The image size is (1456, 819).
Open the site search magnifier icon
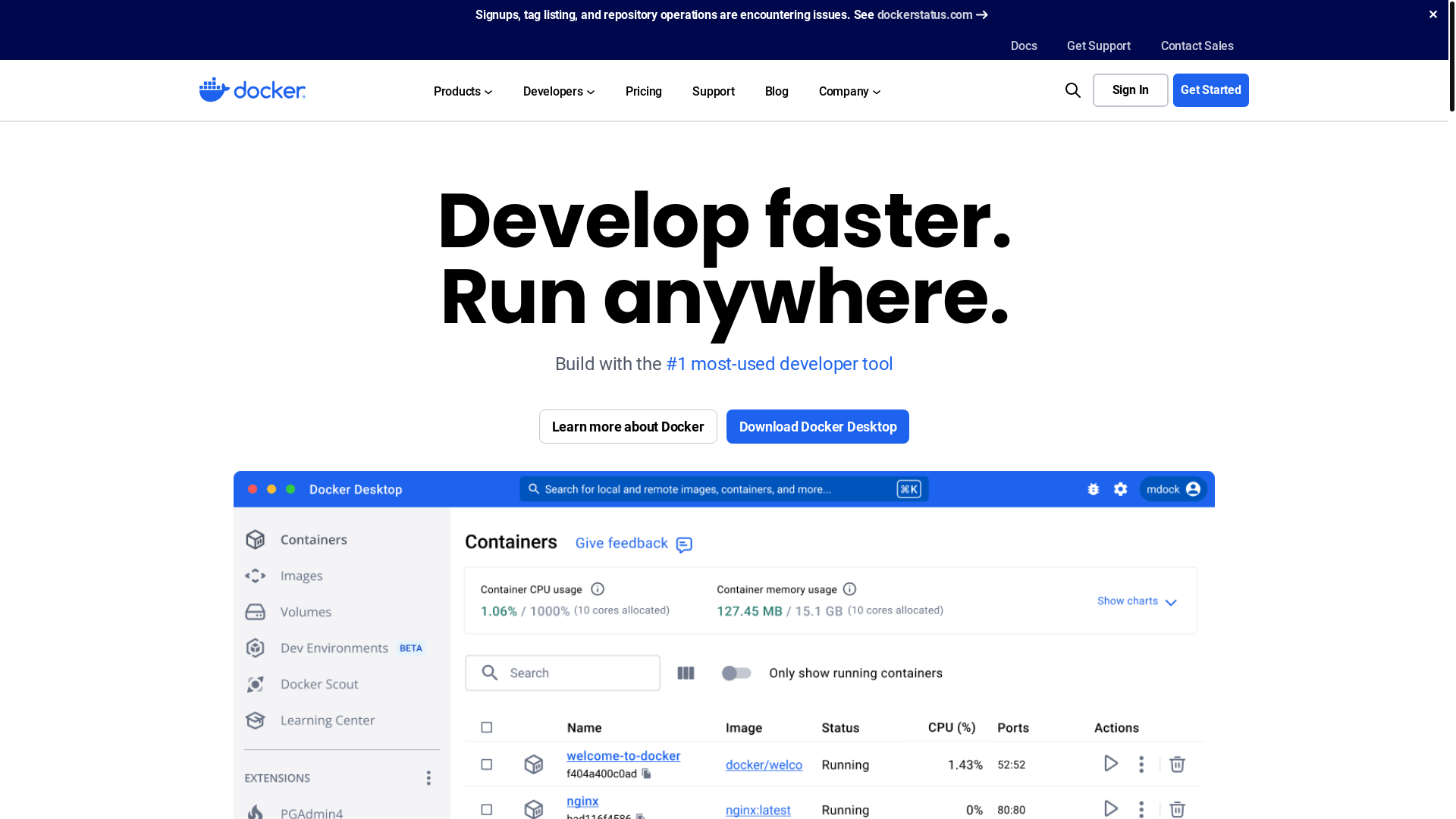click(x=1072, y=90)
